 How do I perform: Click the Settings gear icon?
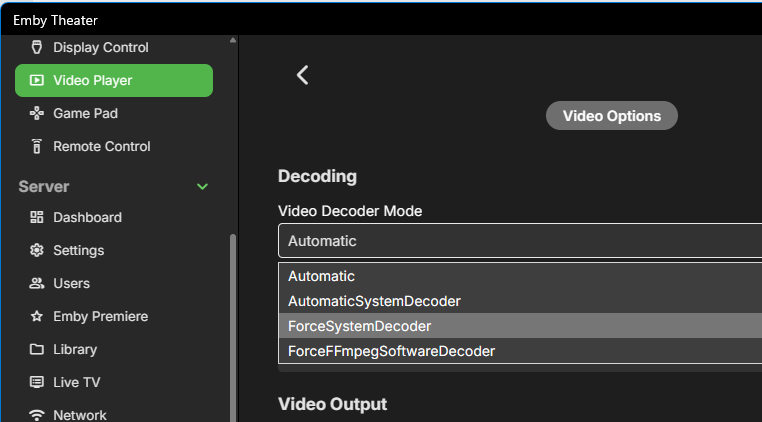pos(37,250)
